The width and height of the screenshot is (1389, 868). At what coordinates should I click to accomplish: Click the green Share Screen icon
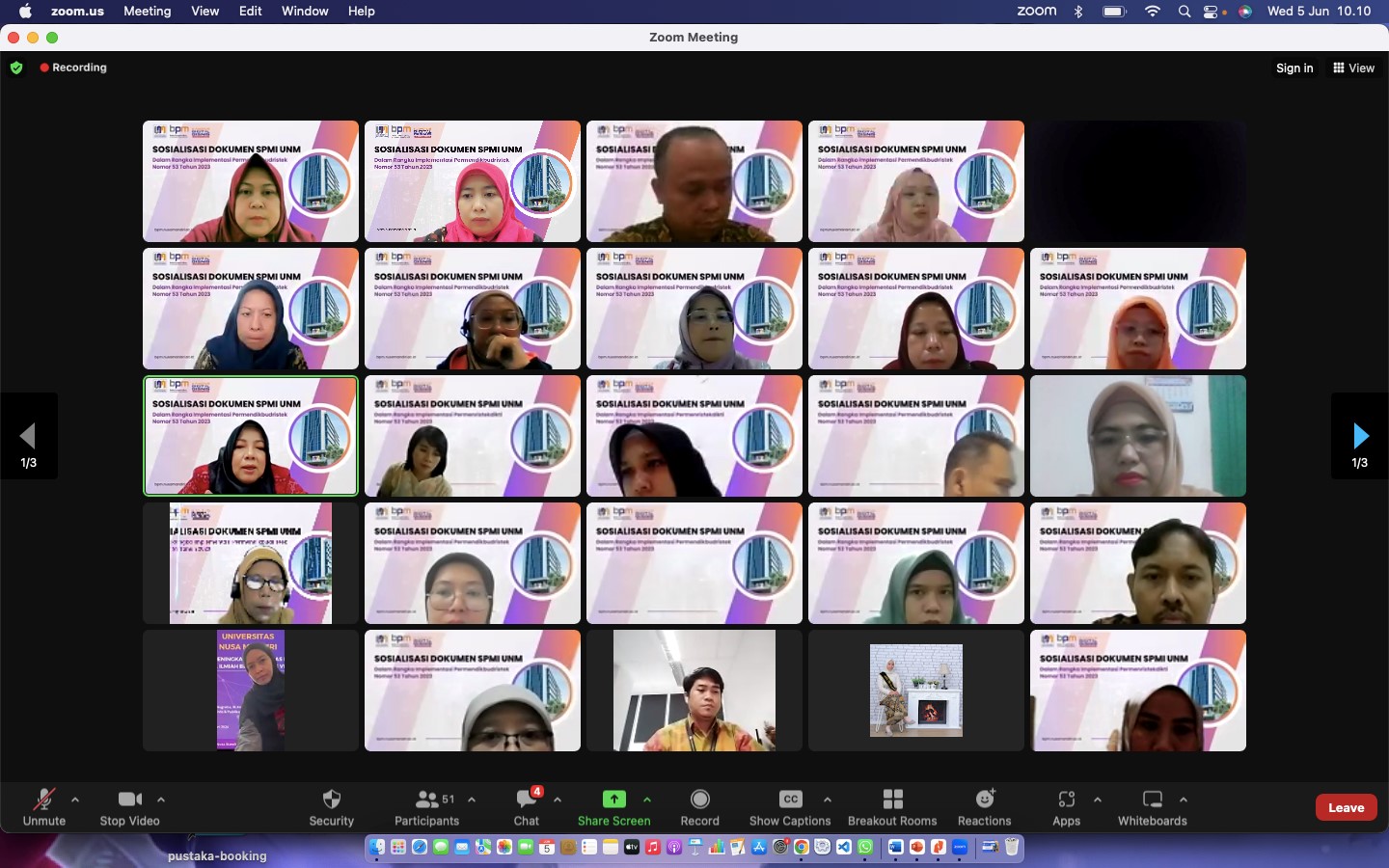point(613,800)
